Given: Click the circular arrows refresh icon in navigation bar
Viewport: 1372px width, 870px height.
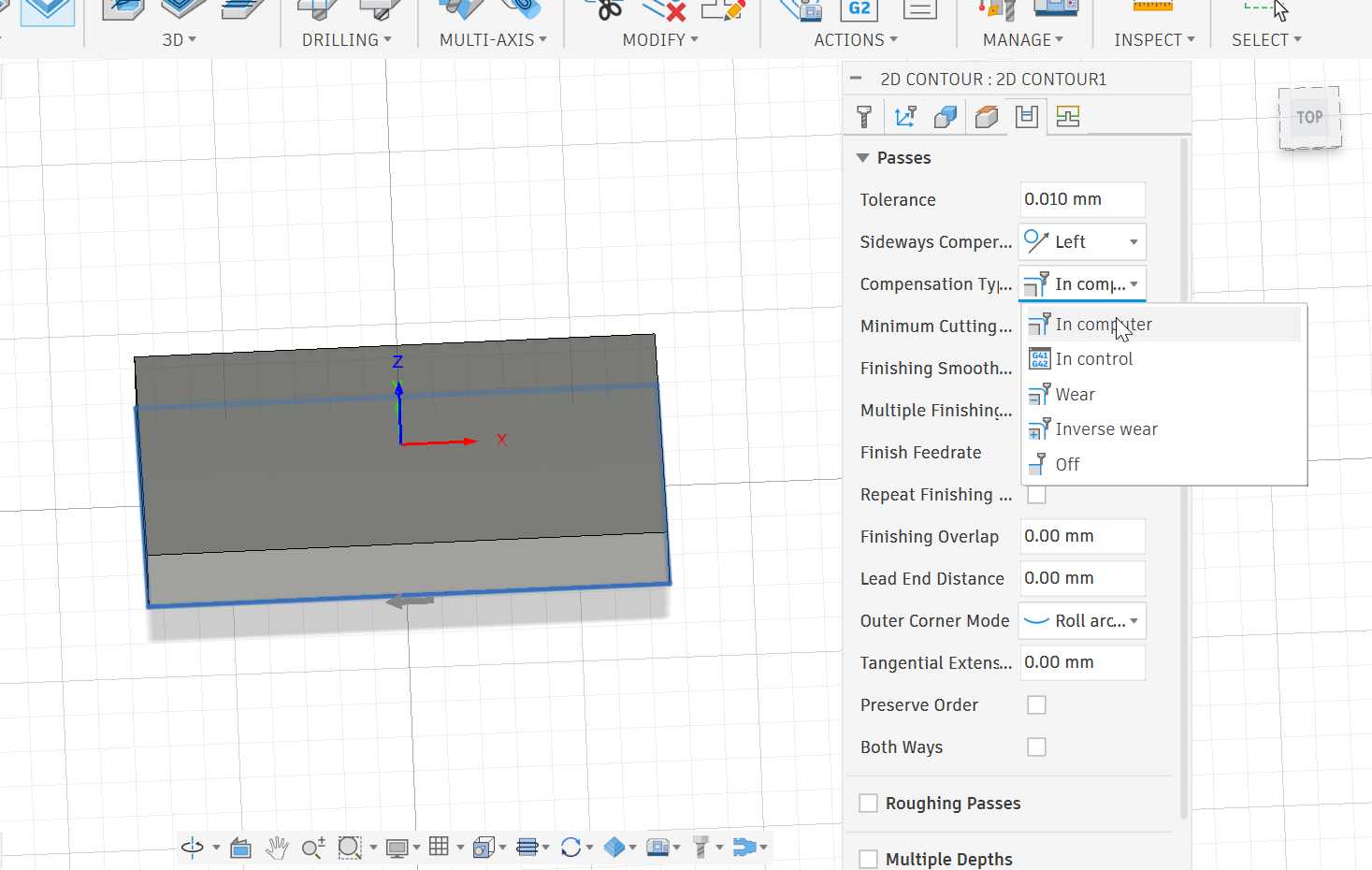Looking at the screenshot, I should [570, 848].
